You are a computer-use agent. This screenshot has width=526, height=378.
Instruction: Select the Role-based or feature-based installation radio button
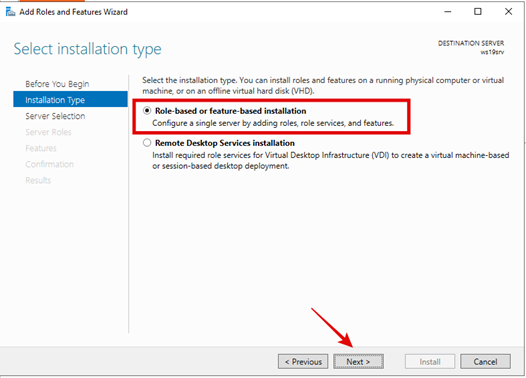[x=147, y=110]
